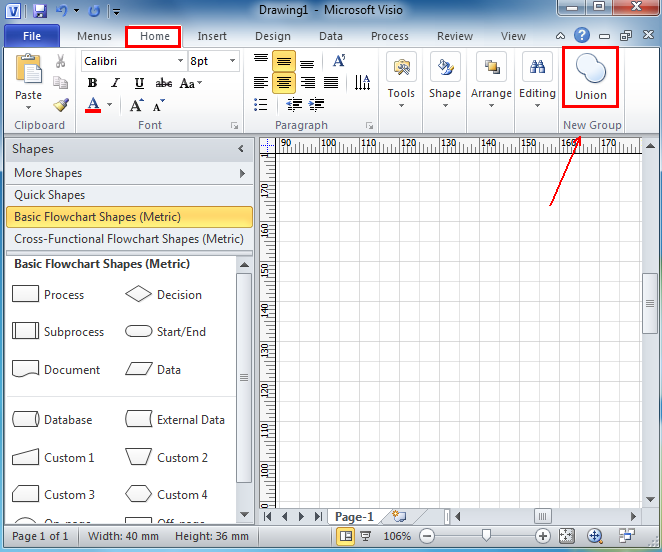
Task: Open the File backstage tab
Action: click(x=31, y=36)
